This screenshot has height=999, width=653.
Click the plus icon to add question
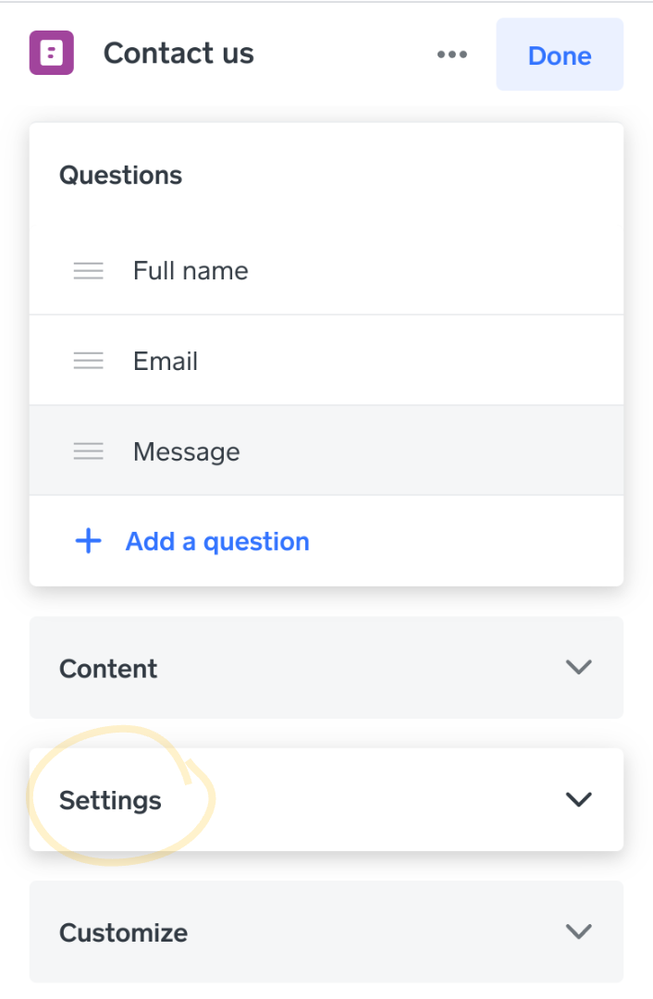pyautogui.click(x=89, y=542)
